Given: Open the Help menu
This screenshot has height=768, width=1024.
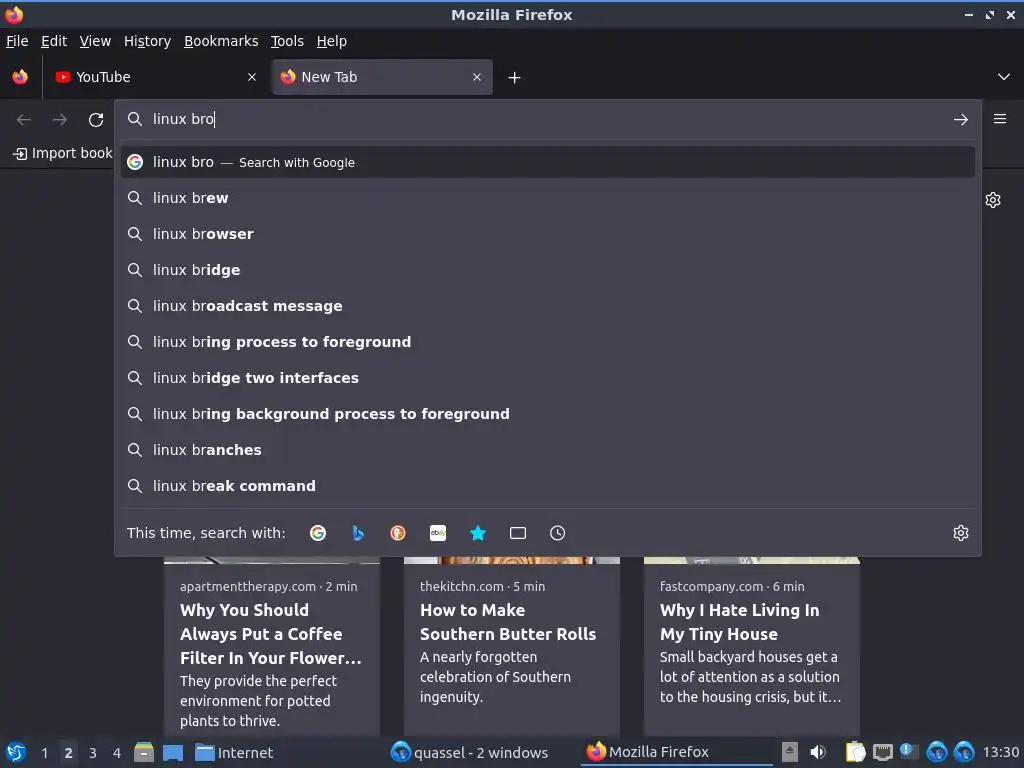Looking at the screenshot, I should click(332, 41).
